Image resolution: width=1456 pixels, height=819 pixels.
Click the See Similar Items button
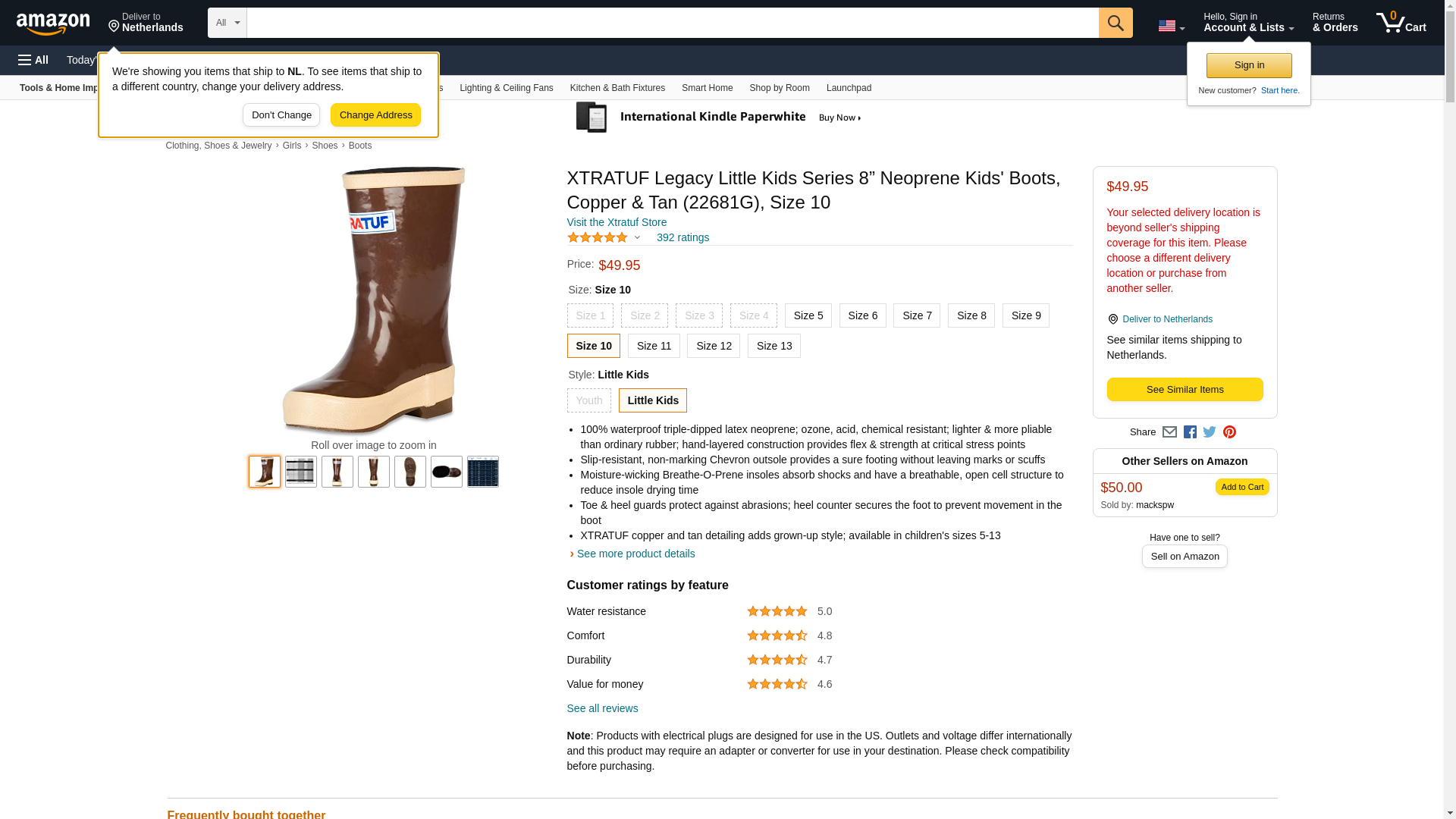[x=1185, y=390]
